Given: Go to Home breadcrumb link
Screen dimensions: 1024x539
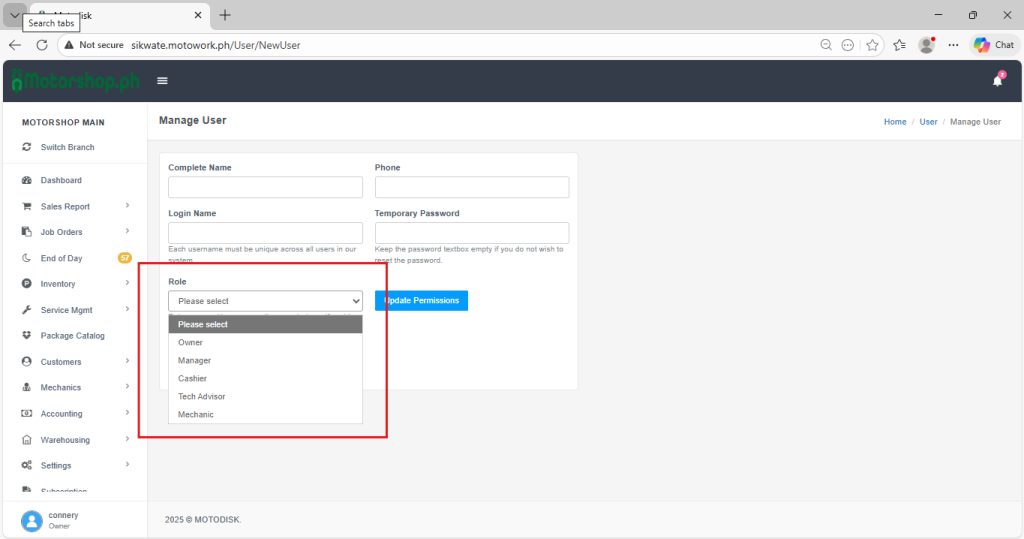Looking at the screenshot, I should (x=895, y=122).
